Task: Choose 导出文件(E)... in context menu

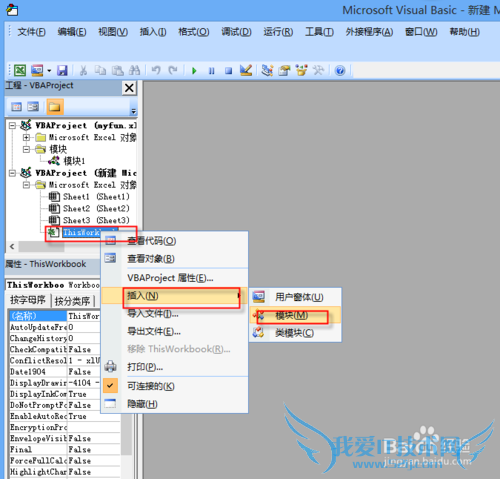Action: tap(175, 331)
